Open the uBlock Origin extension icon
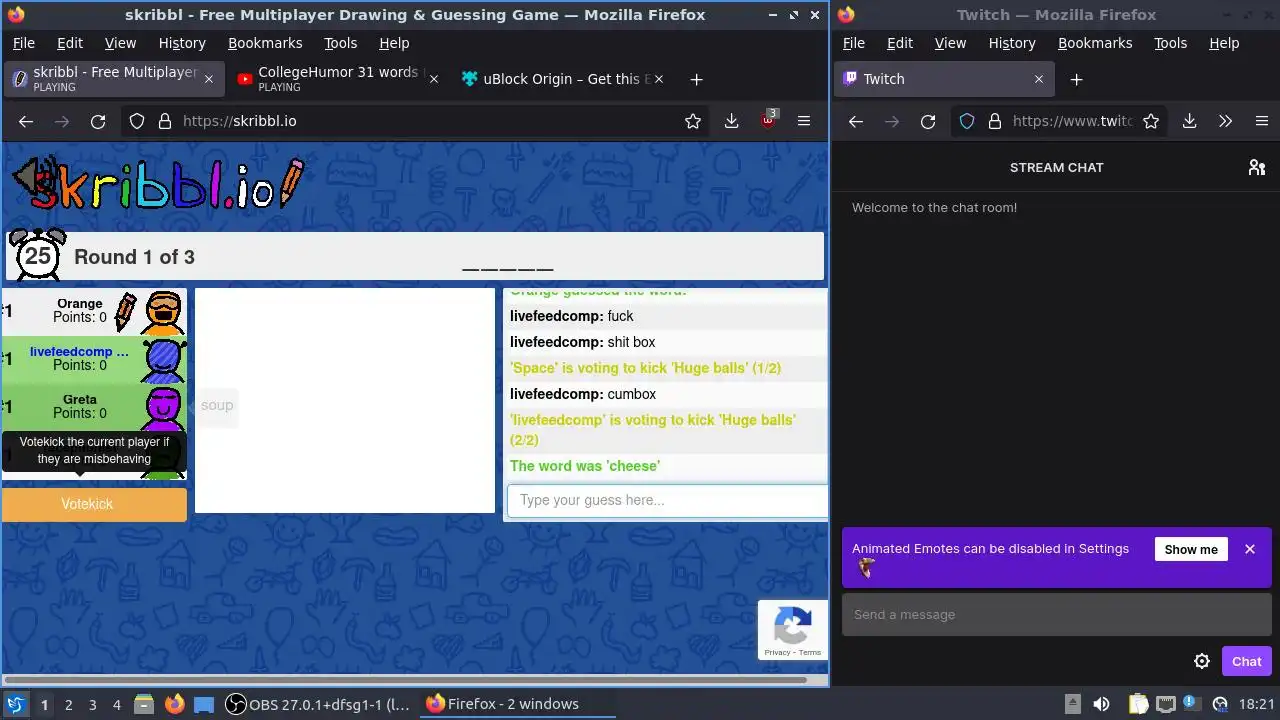The image size is (1280, 720). click(768, 120)
